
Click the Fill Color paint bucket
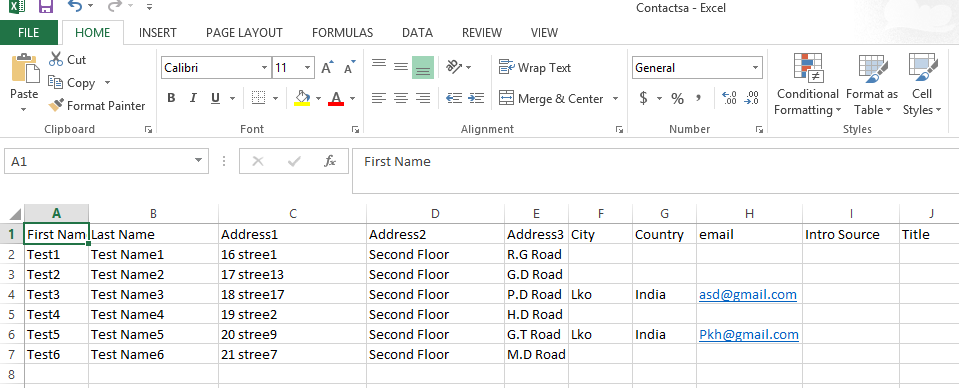pyautogui.click(x=302, y=98)
